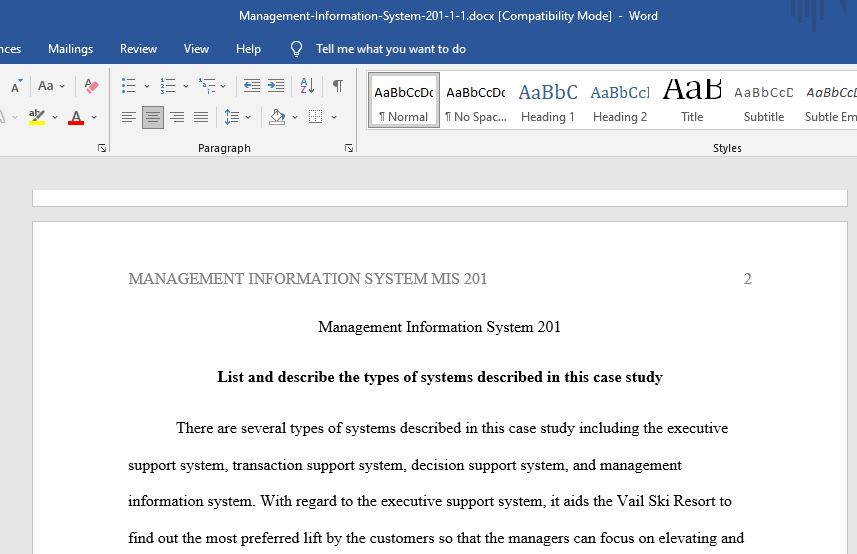Open the Change Case dropdown arrow
The height and width of the screenshot is (554, 857).
click(62, 86)
